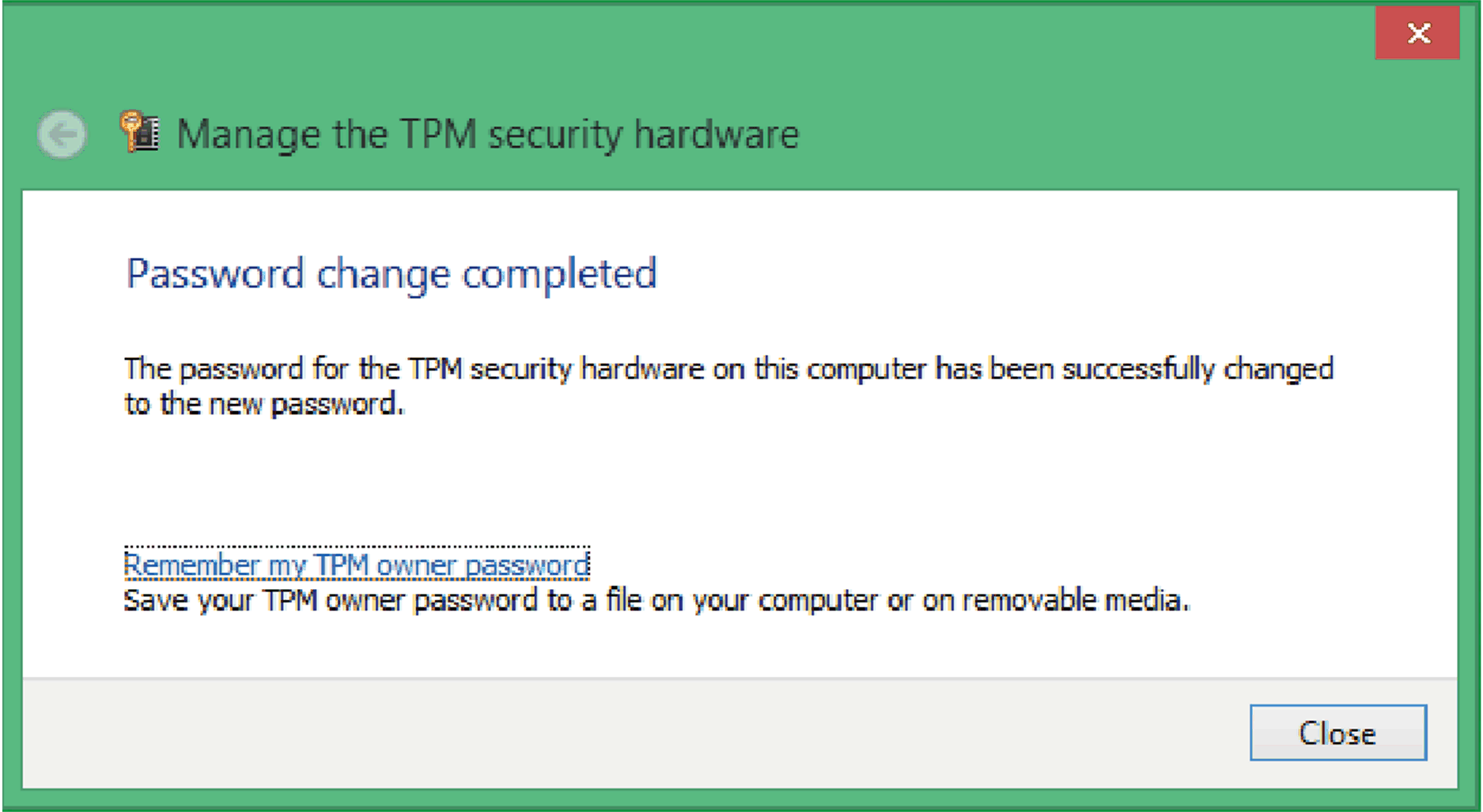
Task: Click the word "completed" in the blue heading
Action: click(x=559, y=274)
